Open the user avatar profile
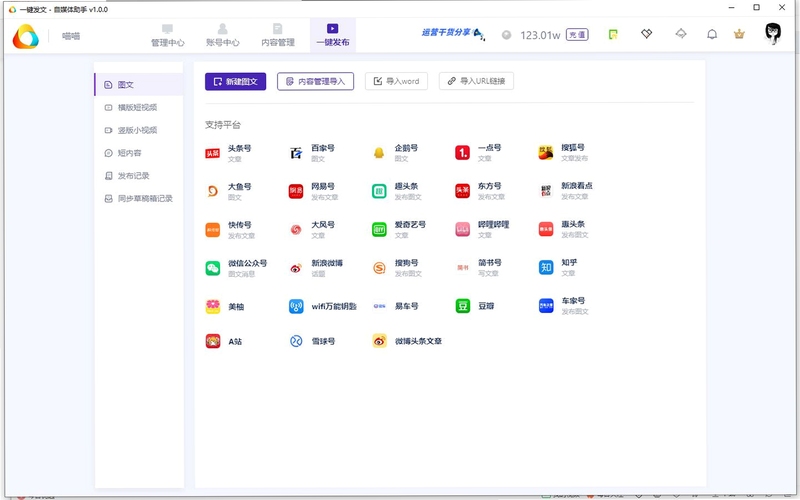The image size is (800, 500). click(x=773, y=33)
